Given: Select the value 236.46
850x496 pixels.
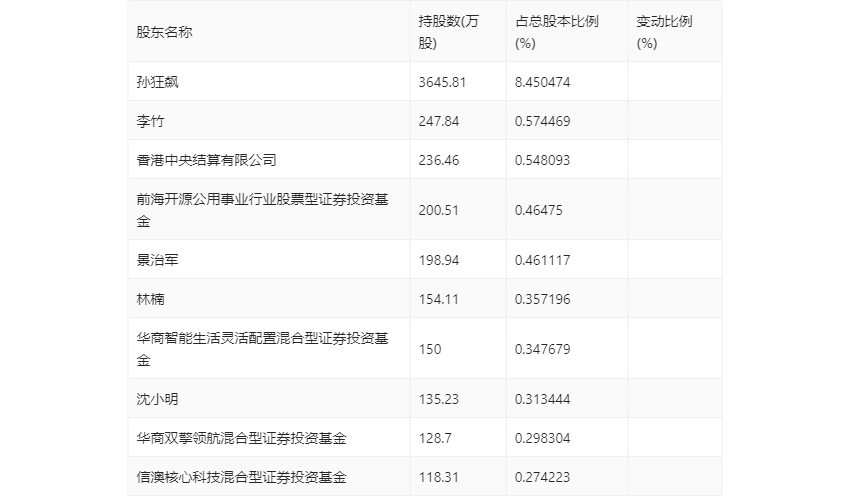Looking at the screenshot, I should coord(439,160).
